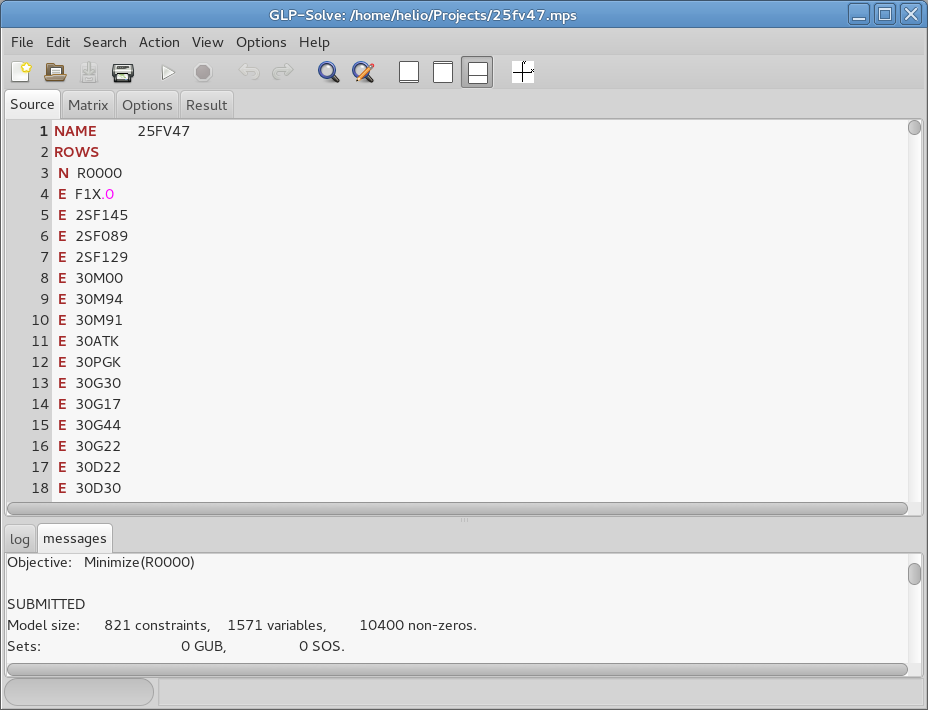Screen dimensions: 928x710
Task: Click the text 25FV47 on line 1
Action: click(164, 131)
